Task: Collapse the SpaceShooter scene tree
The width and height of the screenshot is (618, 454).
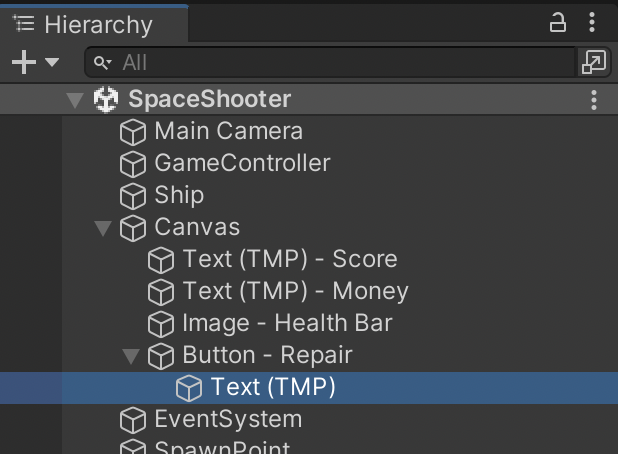Action: (x=74, y=99)
